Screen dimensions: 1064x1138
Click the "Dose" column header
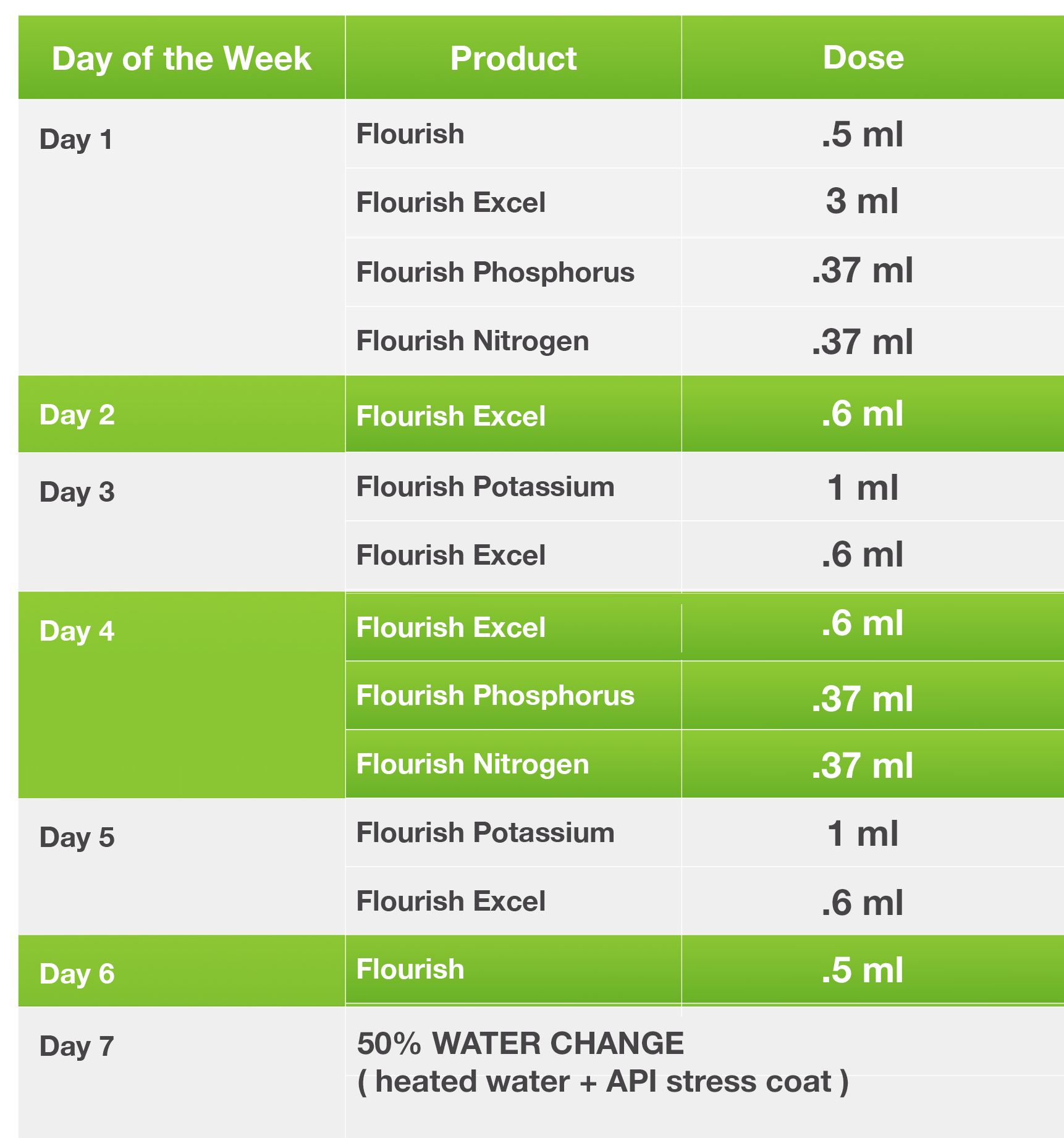point(863,57)
